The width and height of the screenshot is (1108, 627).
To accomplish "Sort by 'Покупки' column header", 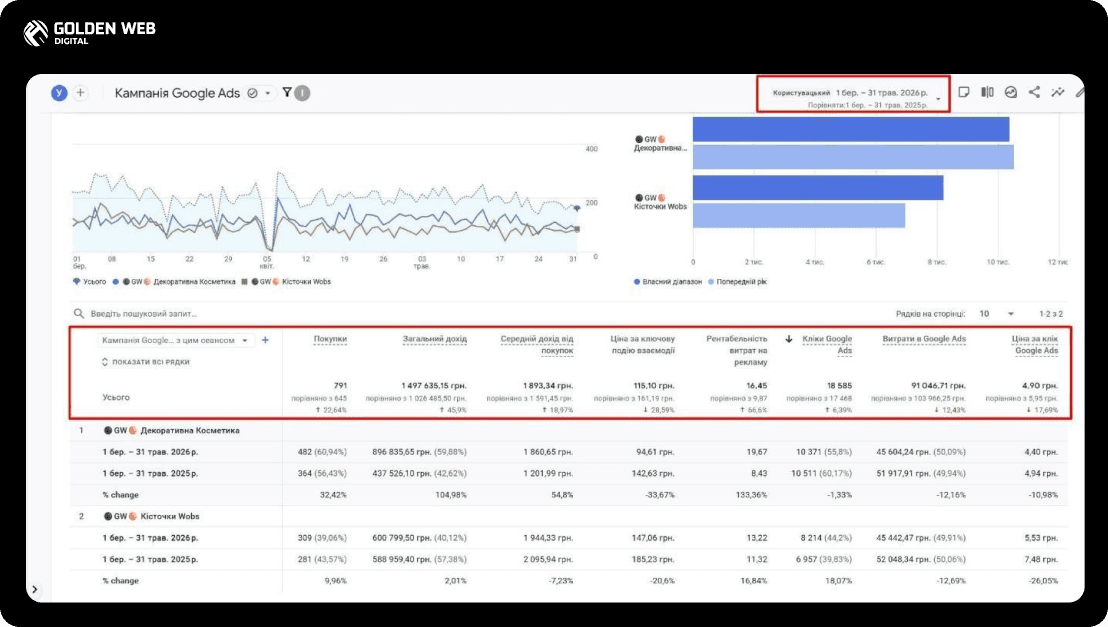I will pyautogui.click(x=330, y=339).
